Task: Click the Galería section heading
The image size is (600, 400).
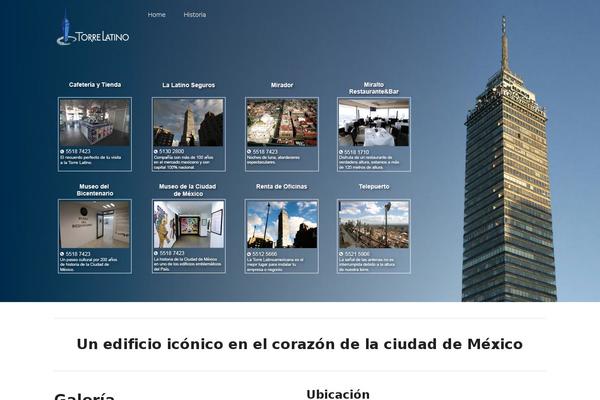Action: click(84, 397)
